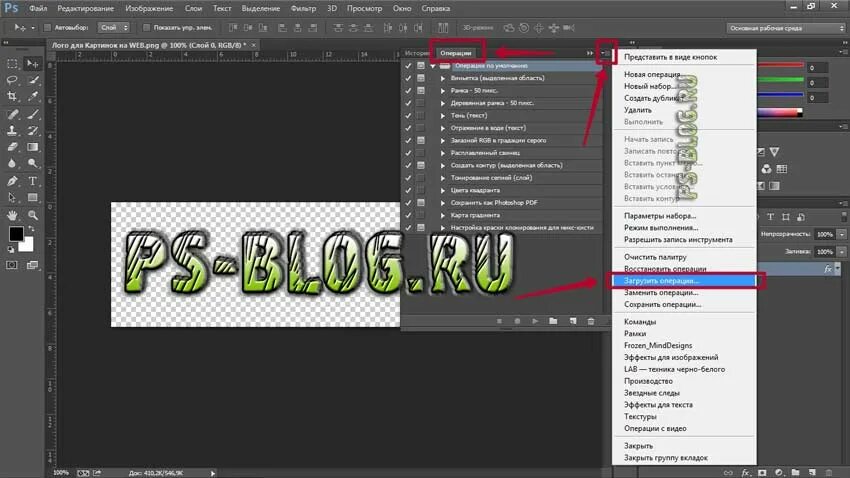
Task: Expand the Виньетка (выделенная область) action
Action: tap(443, 78)
